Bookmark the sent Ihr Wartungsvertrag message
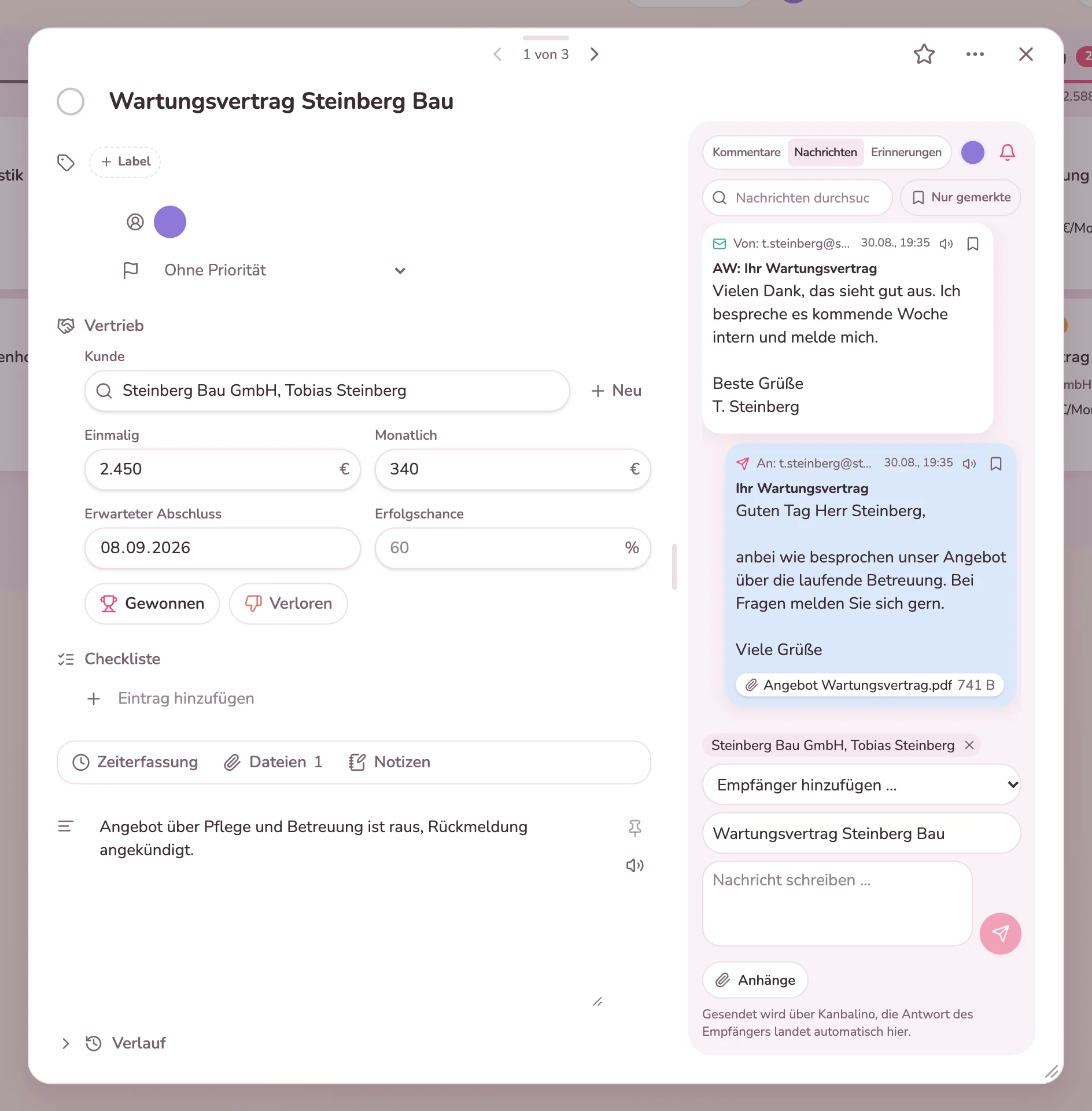The width and height of the screenshot is (1092, 1111). (996, 463)
